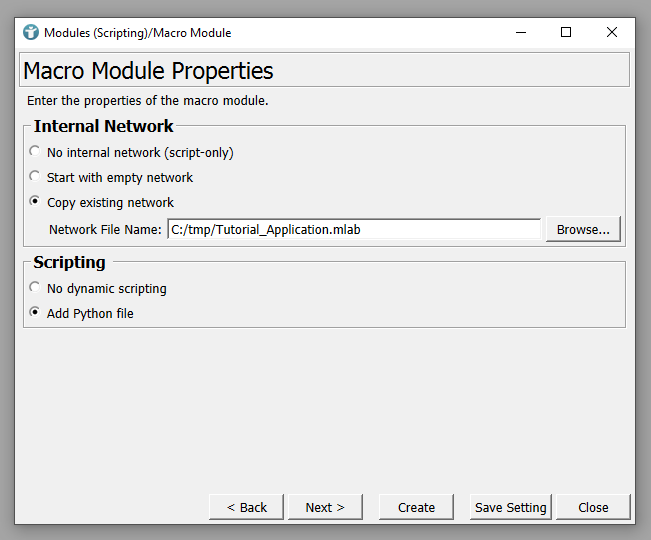Select No internal network (script-only) option
Image resolution: width=651 pixels, height=540 pixels.
(x=36, y=152)
